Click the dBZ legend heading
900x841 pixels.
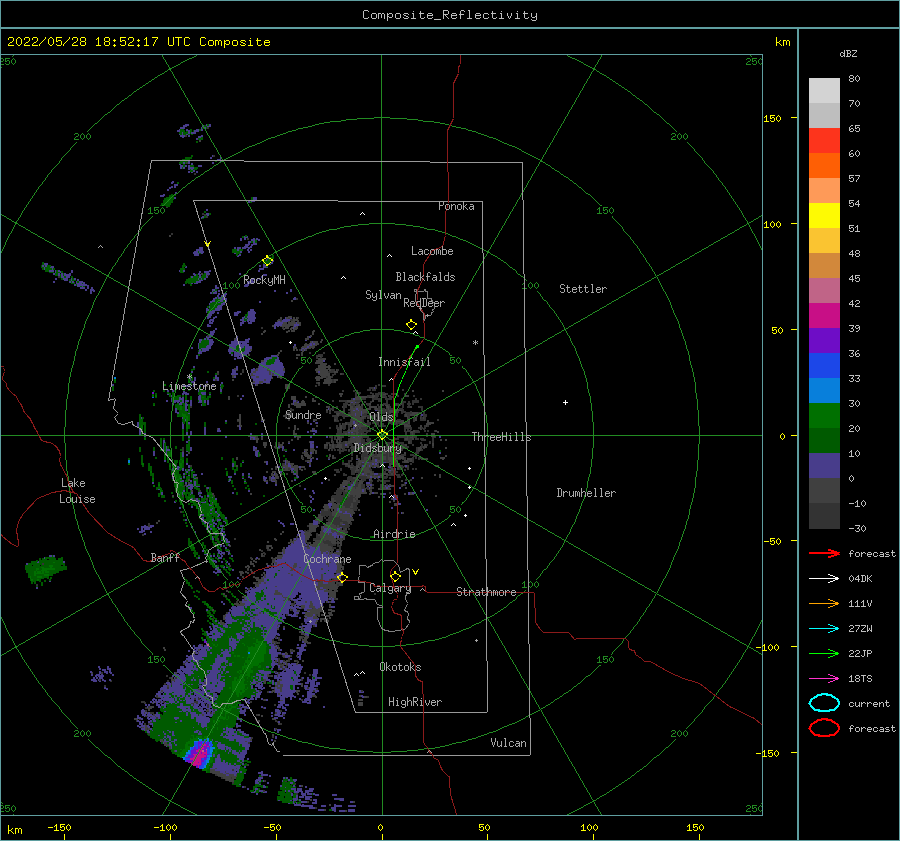tap(848, 53)
